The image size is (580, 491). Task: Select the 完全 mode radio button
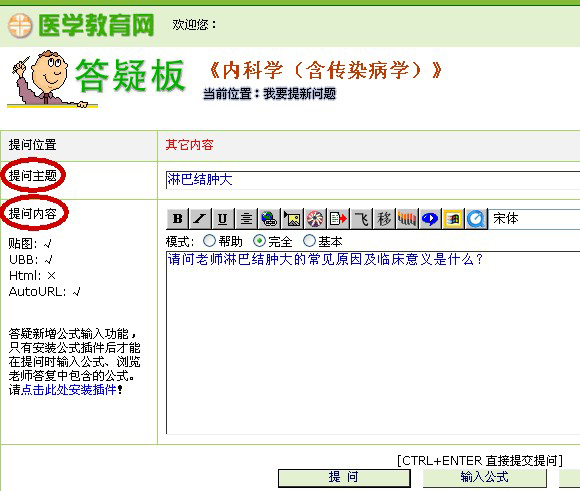259,241
